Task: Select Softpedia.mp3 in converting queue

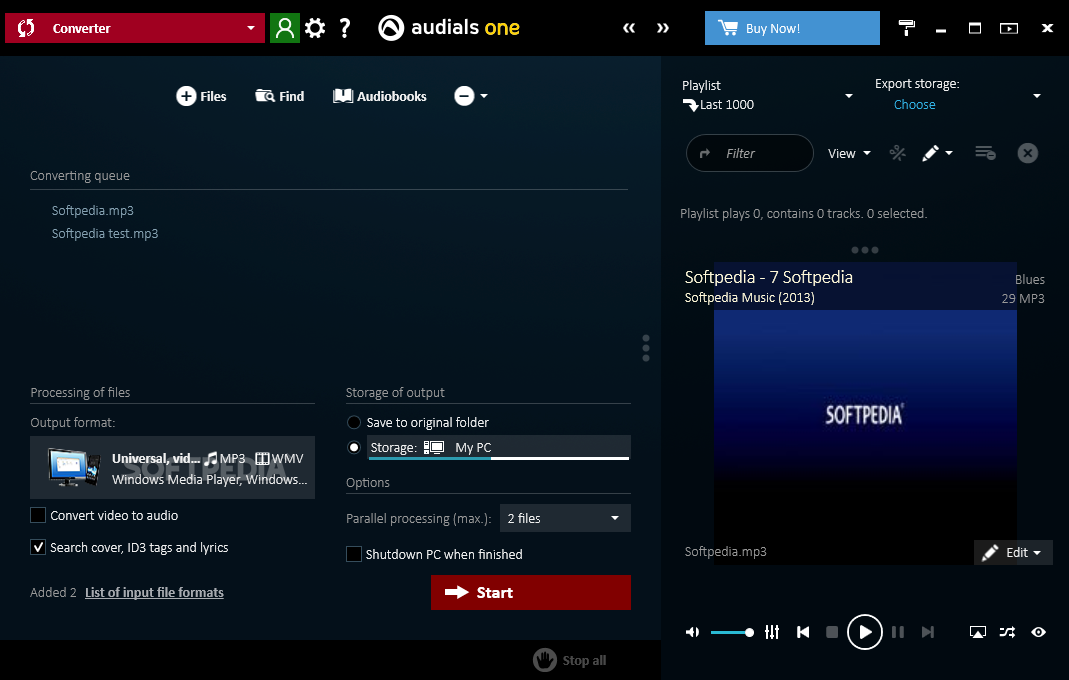Action: [93, 211]
